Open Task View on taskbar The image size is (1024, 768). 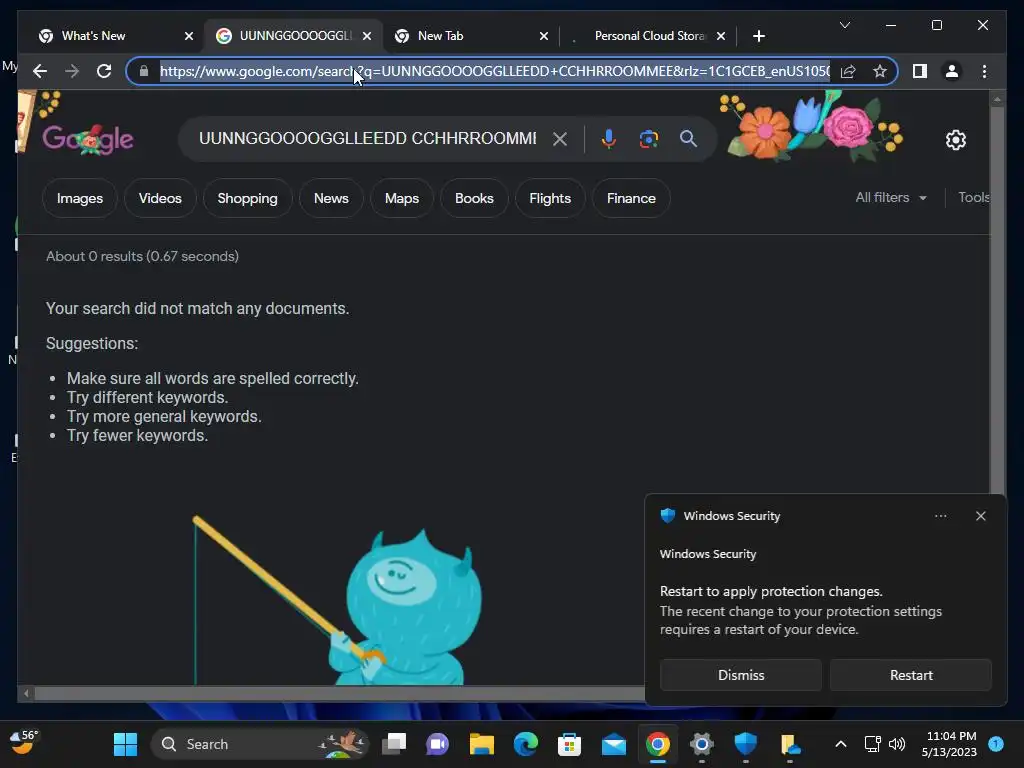[394, 744]
